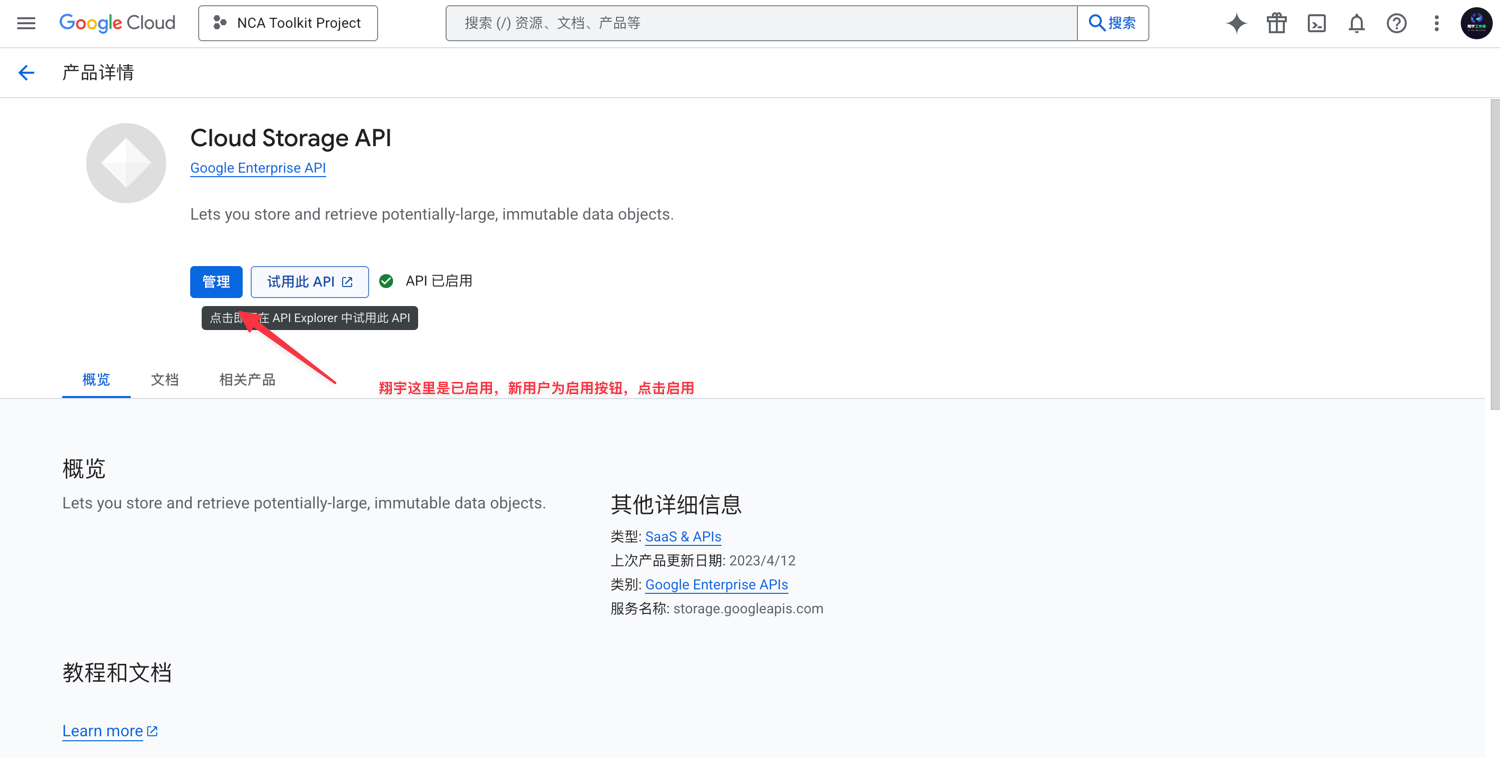Open the Gemini AI assistant
Viewport: 1500px width, 758px height.
click(1236, 22)
